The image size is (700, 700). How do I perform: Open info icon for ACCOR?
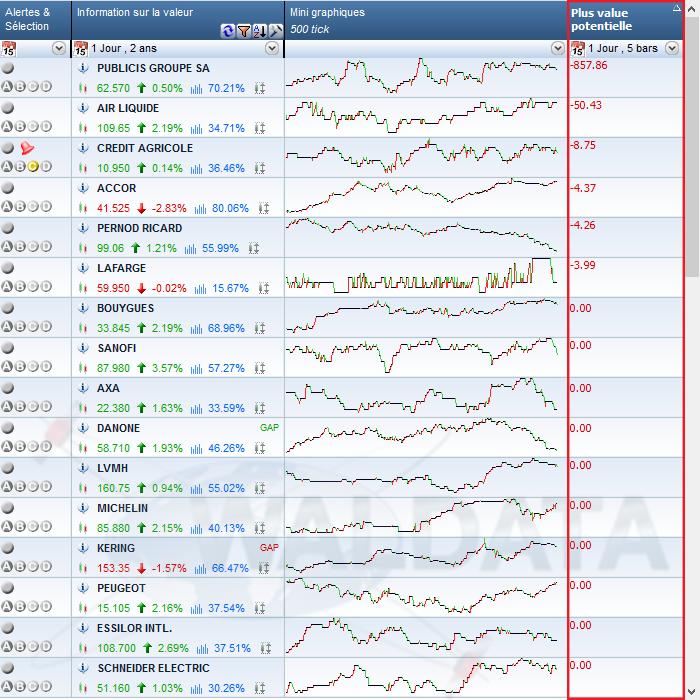coord(83,188)
